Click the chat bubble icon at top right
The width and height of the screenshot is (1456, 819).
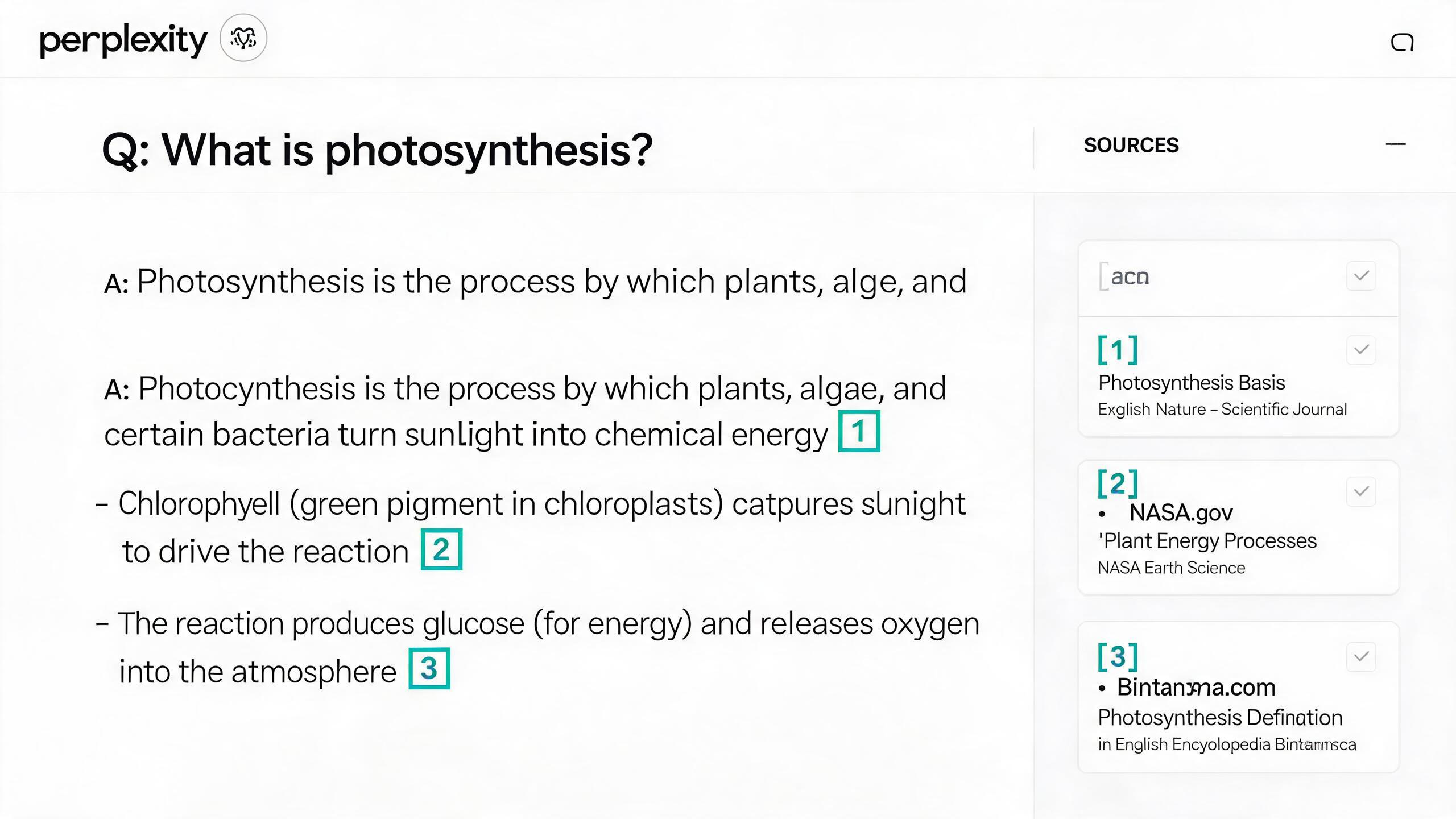click(x=1402, y=42)
